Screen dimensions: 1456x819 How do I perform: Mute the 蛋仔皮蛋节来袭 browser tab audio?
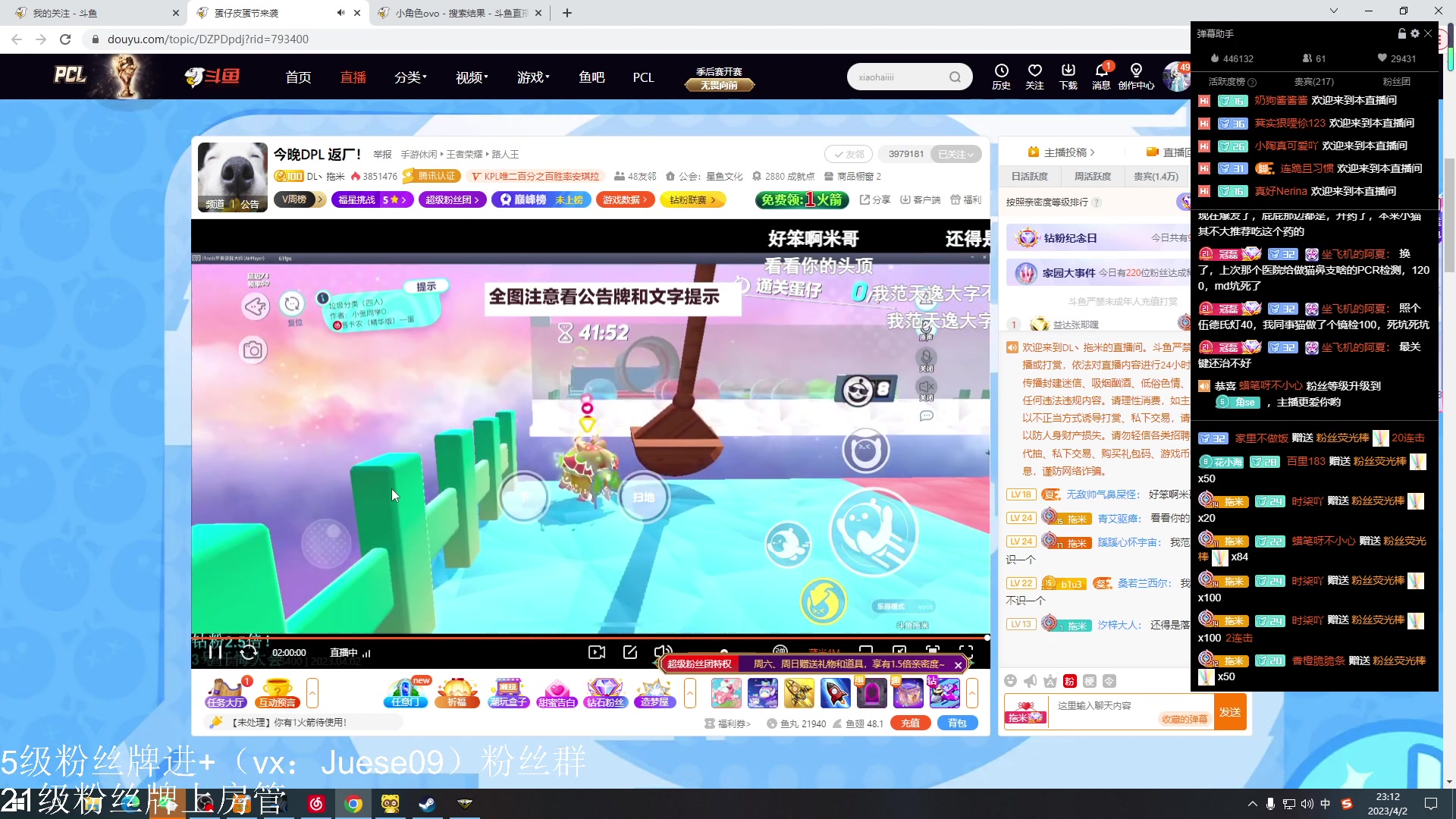pyautogui.click(x=340, y=13)
